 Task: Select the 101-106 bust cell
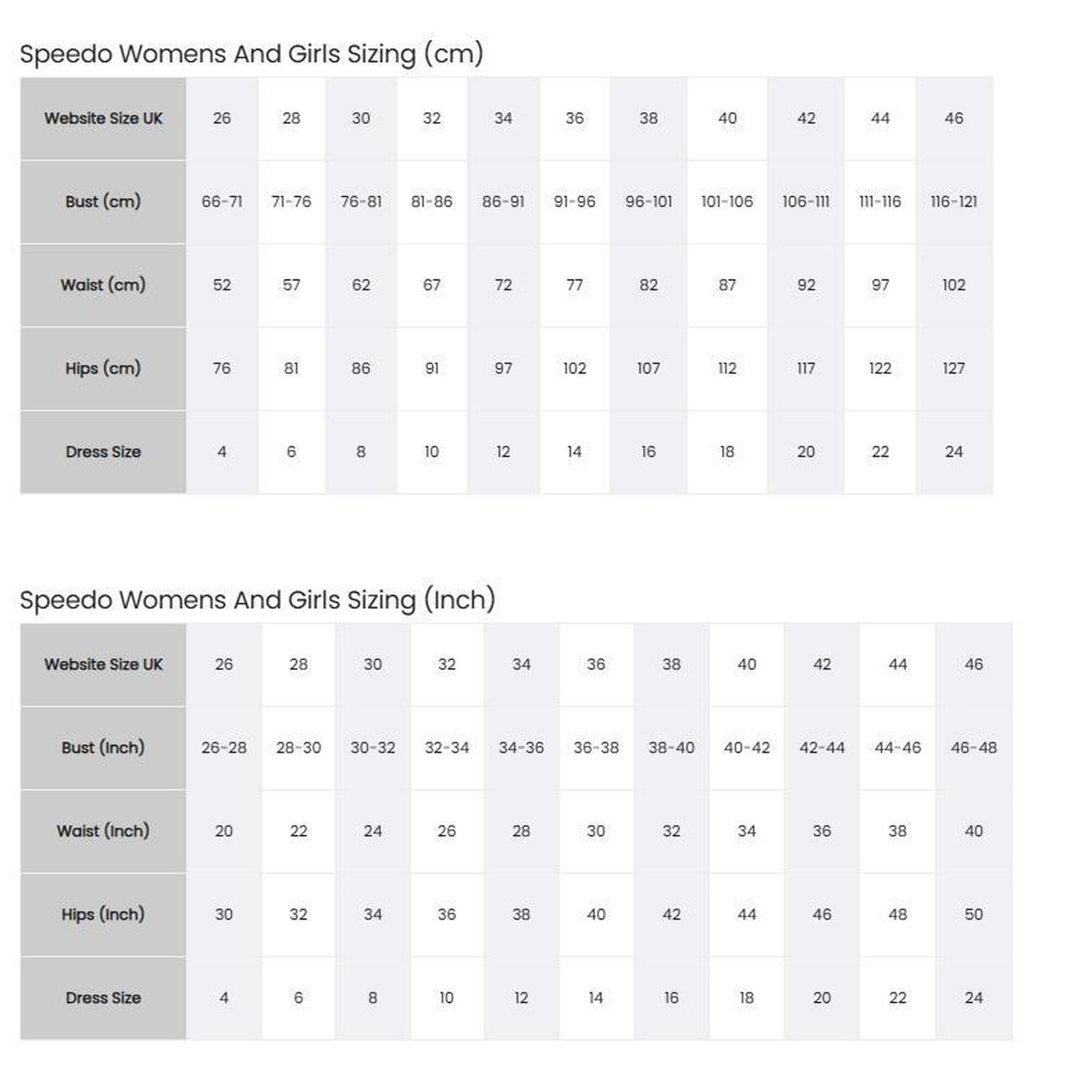727,202
